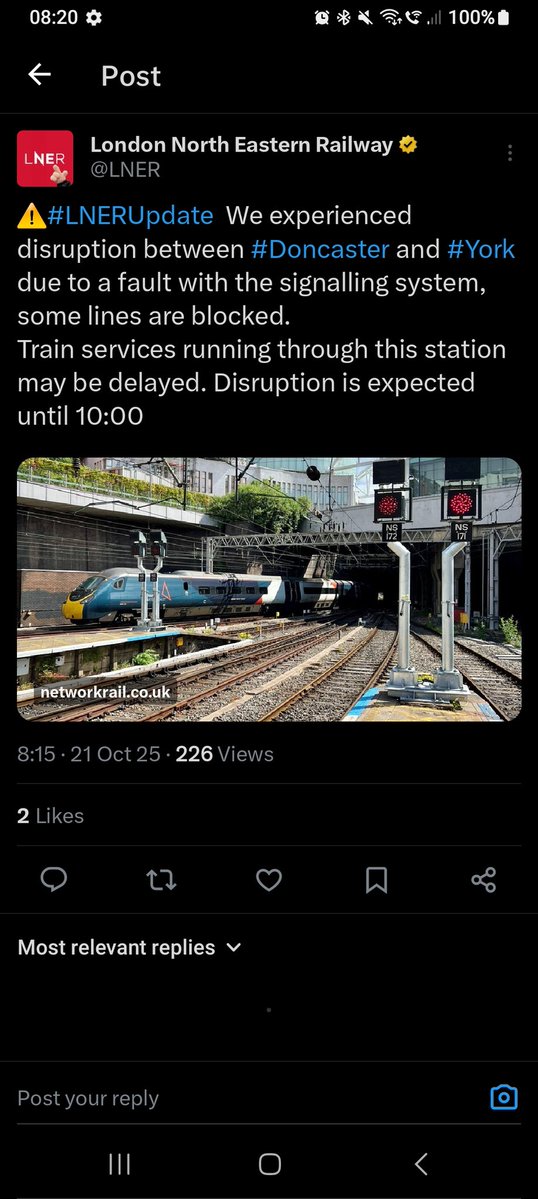
Task: Open the #York hashtag link
Action: 481,249
